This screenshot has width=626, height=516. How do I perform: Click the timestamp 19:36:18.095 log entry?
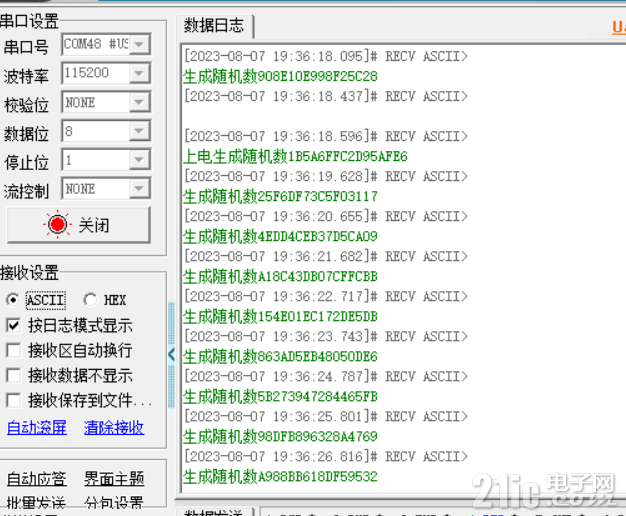click(x=326, y=56)
